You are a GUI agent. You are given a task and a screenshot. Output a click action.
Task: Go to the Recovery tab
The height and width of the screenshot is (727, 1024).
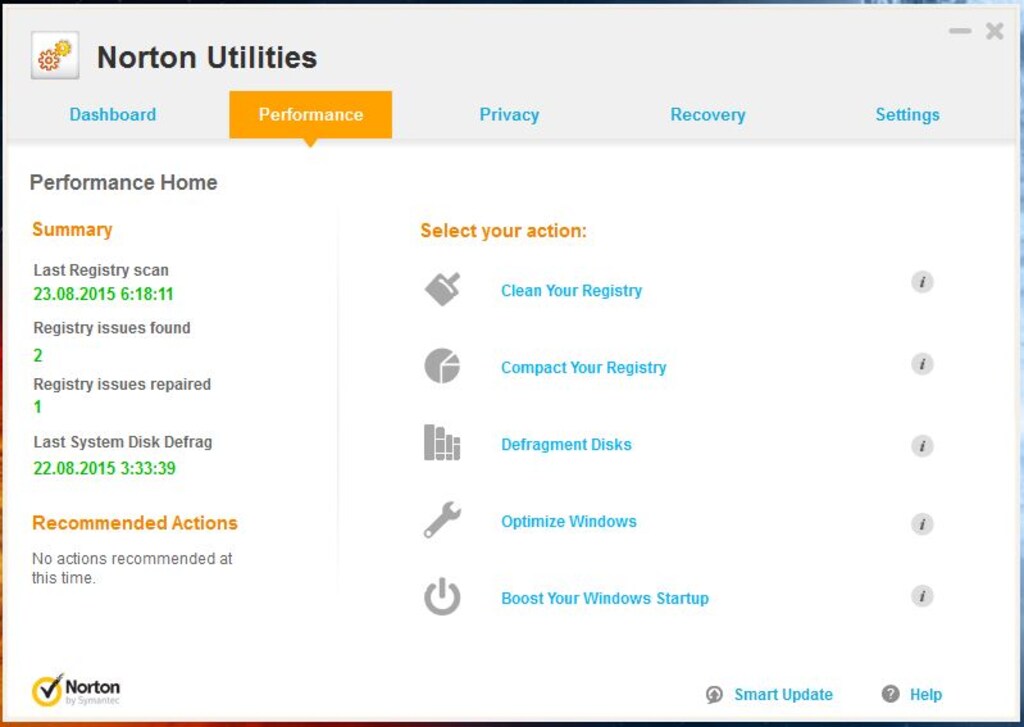tap(707, 115)
